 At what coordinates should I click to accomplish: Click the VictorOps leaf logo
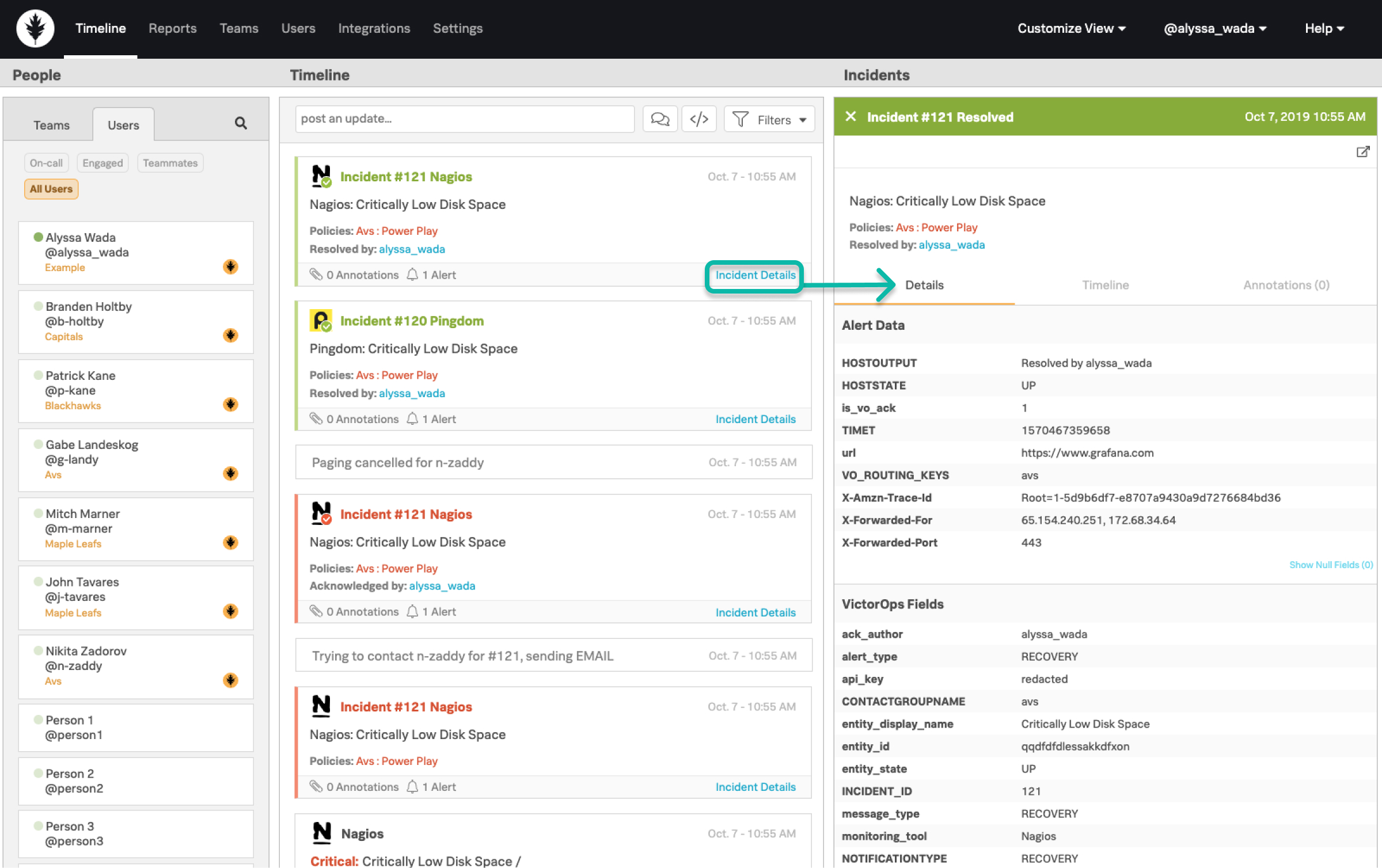coord(35,28)
